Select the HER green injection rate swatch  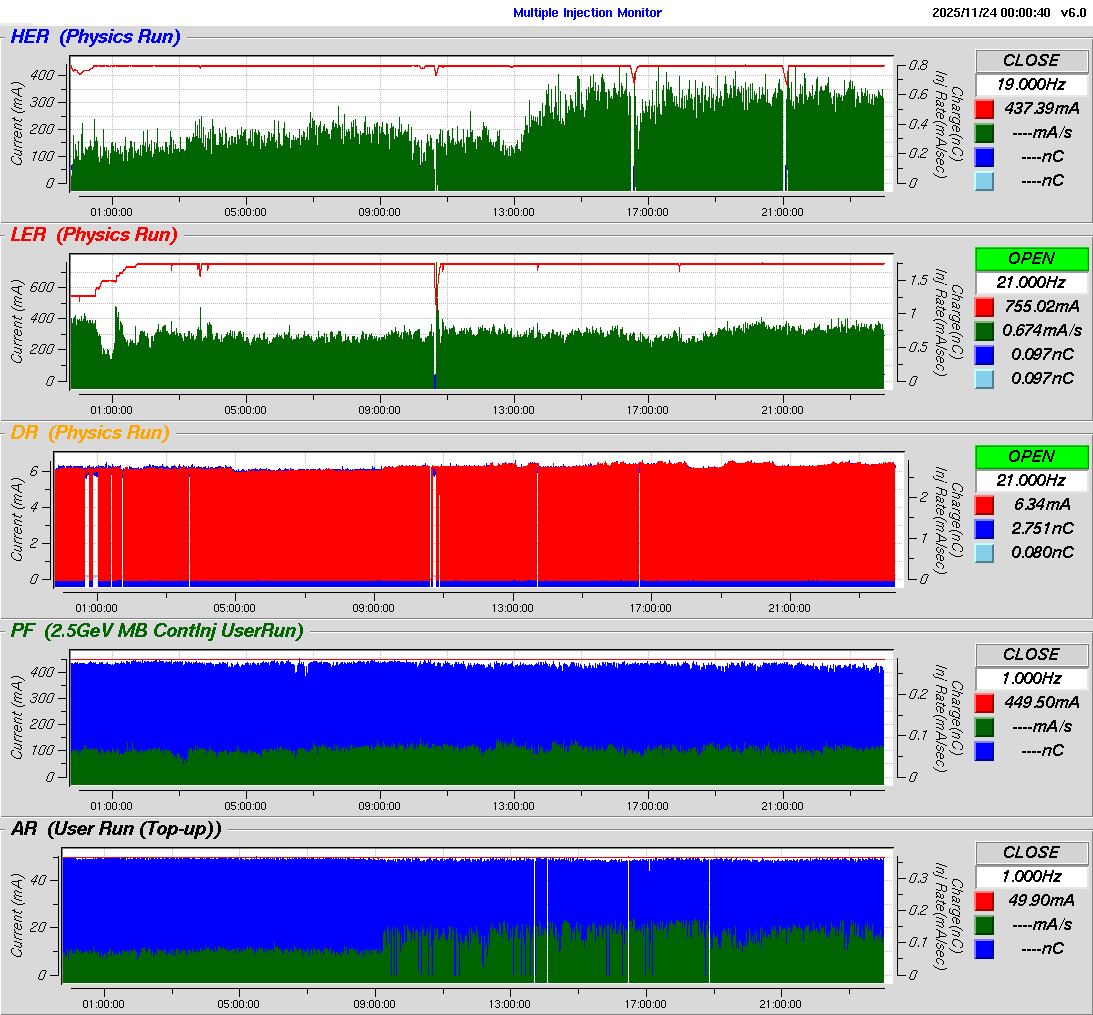pyautogui.click(x=985, y=132)
